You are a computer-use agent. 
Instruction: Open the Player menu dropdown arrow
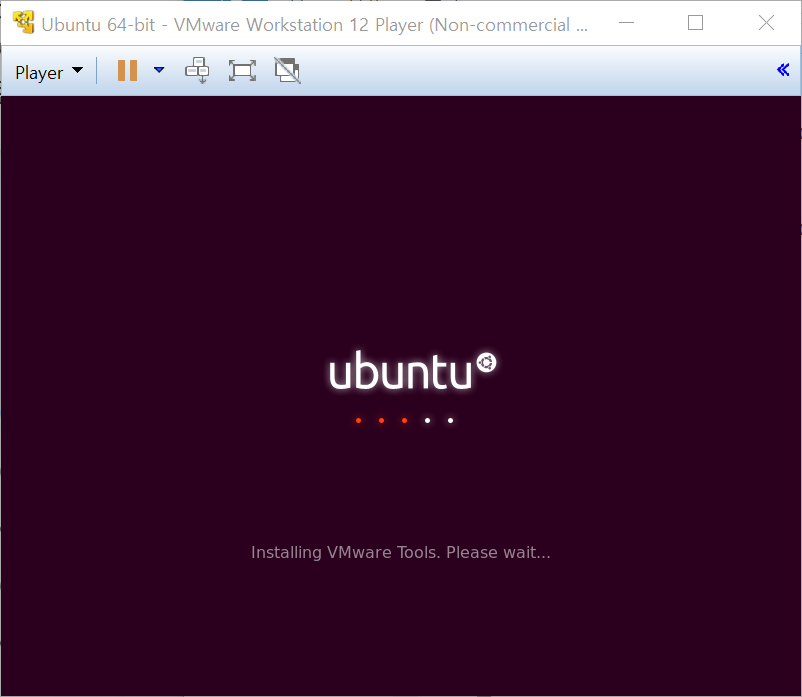[x=76, y=70]
